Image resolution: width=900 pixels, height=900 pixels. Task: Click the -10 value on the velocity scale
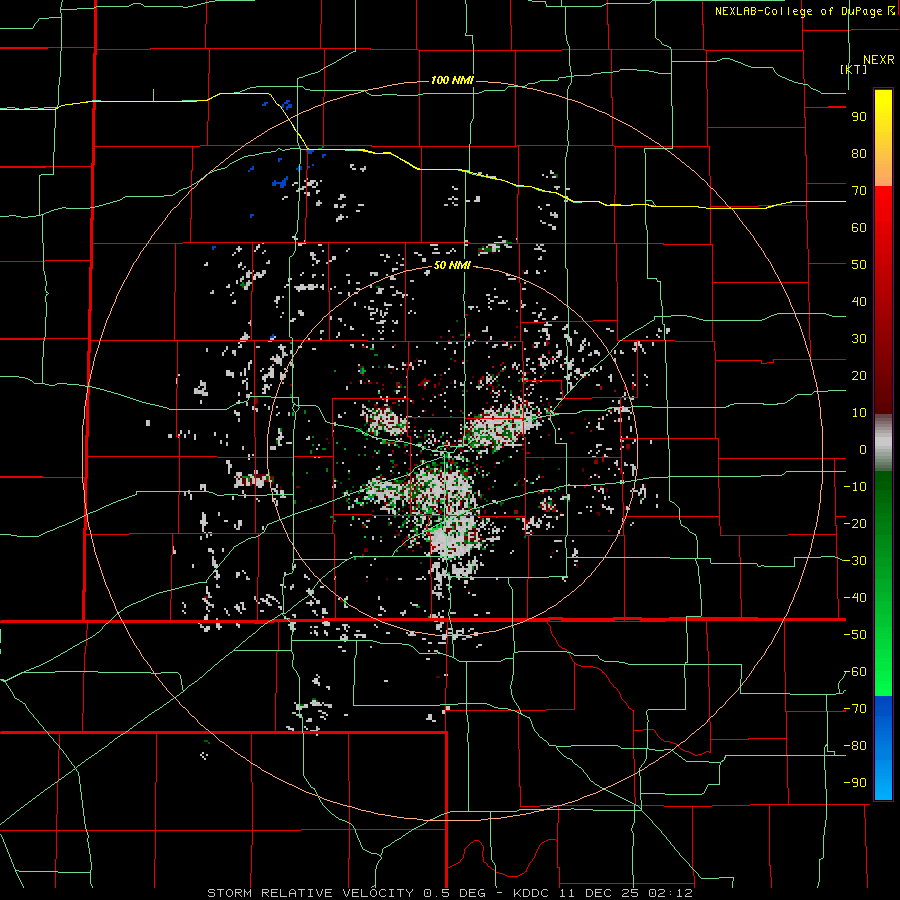(855, 487)
